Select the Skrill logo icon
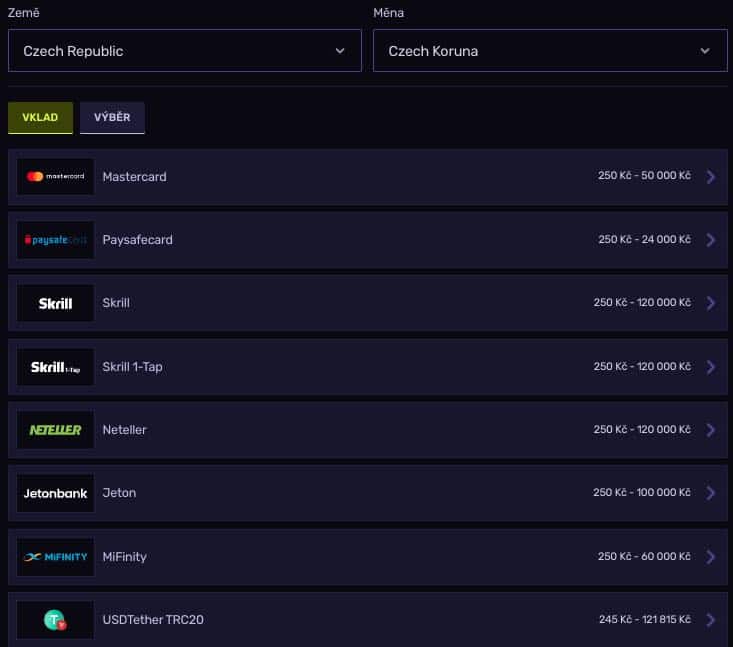This screenshot has width=733, height=647. tap(56, 303)
